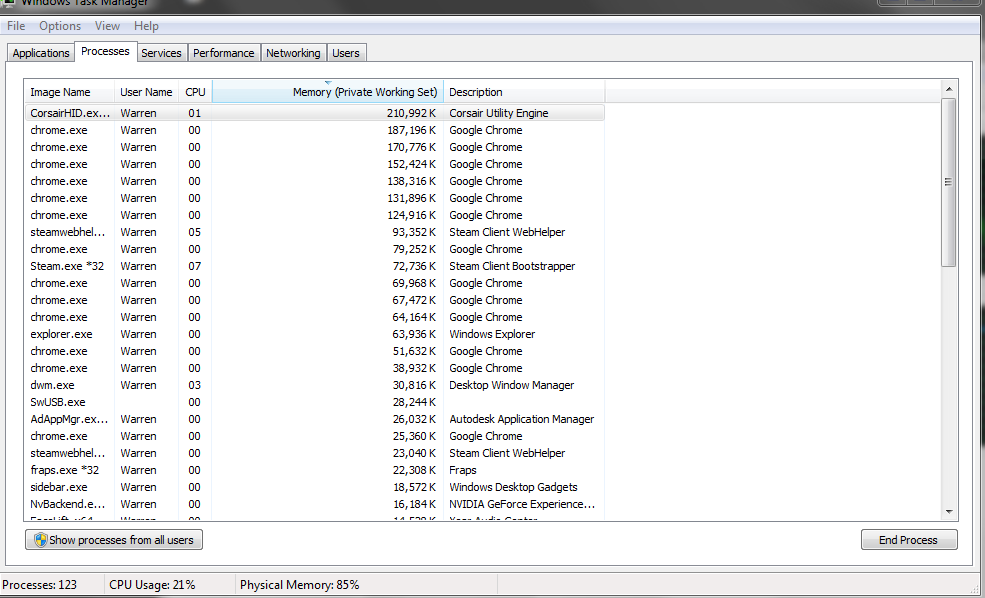Select the chrome.exe row using 152,424 K
The height and width of the screenshot is (598, 985).
(315, 164)
